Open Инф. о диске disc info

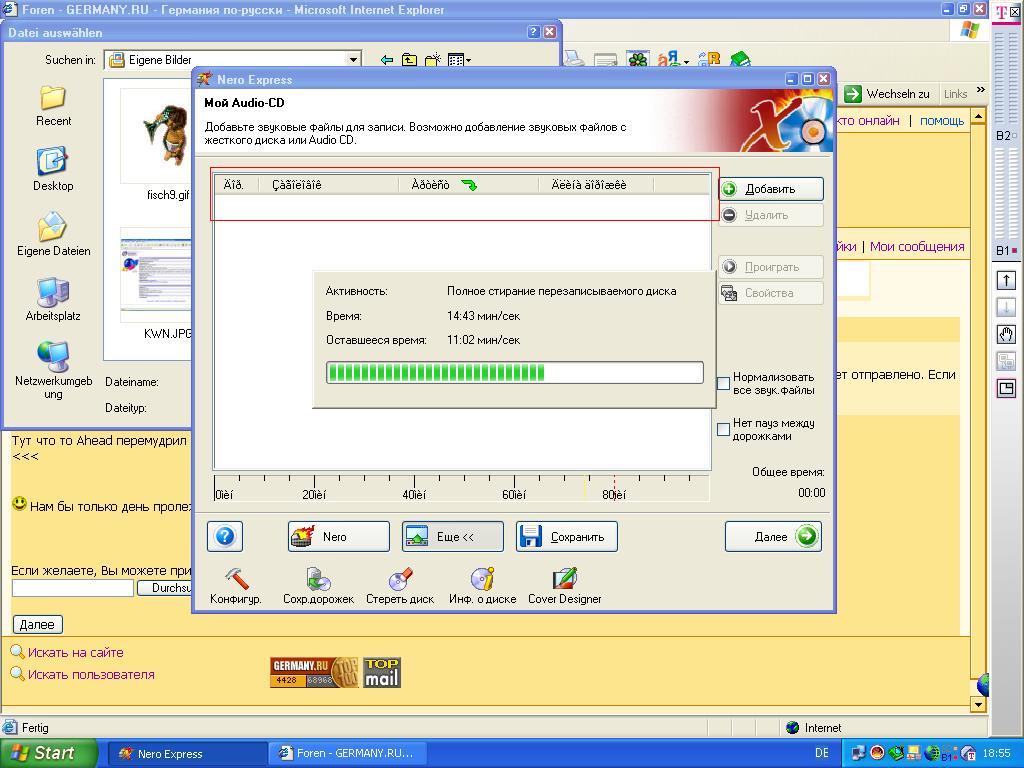[482, 585]
